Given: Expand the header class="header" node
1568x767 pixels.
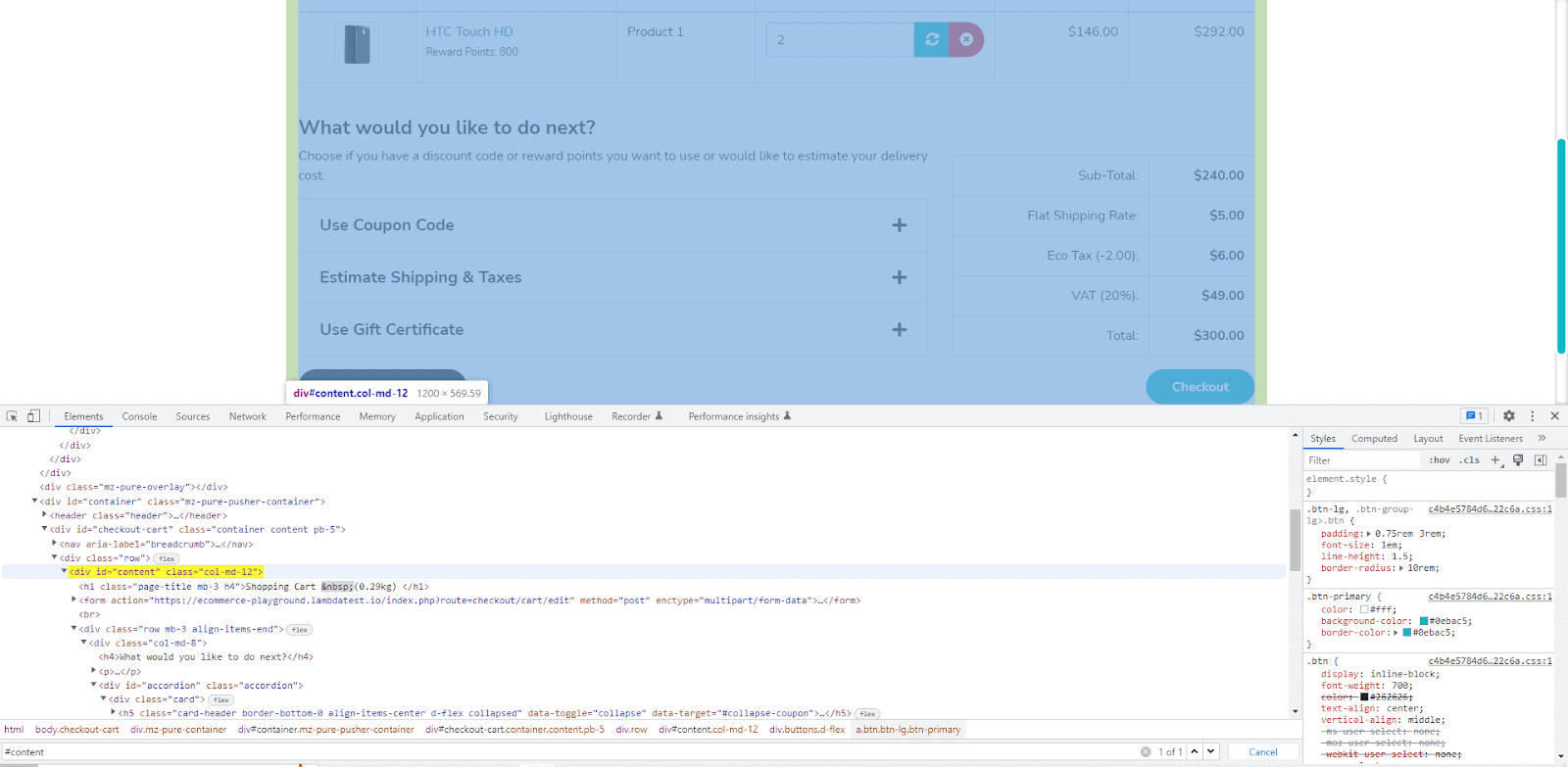Looking at the screenshot, I should coord(44,515).
